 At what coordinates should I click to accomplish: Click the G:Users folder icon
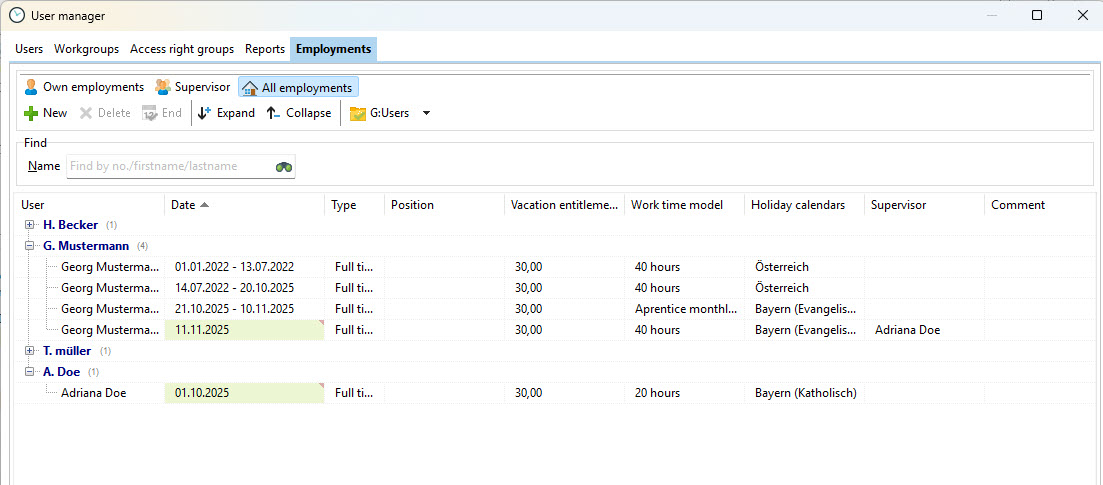357,114
